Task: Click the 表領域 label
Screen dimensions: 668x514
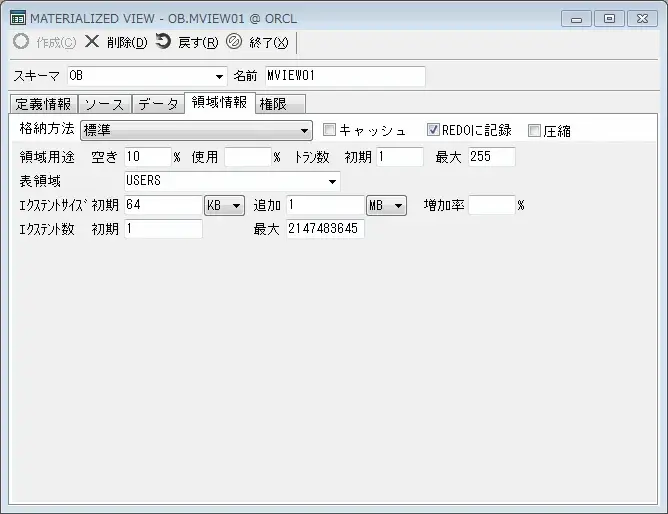Action: pyautogui.click(x=40, y=181)
